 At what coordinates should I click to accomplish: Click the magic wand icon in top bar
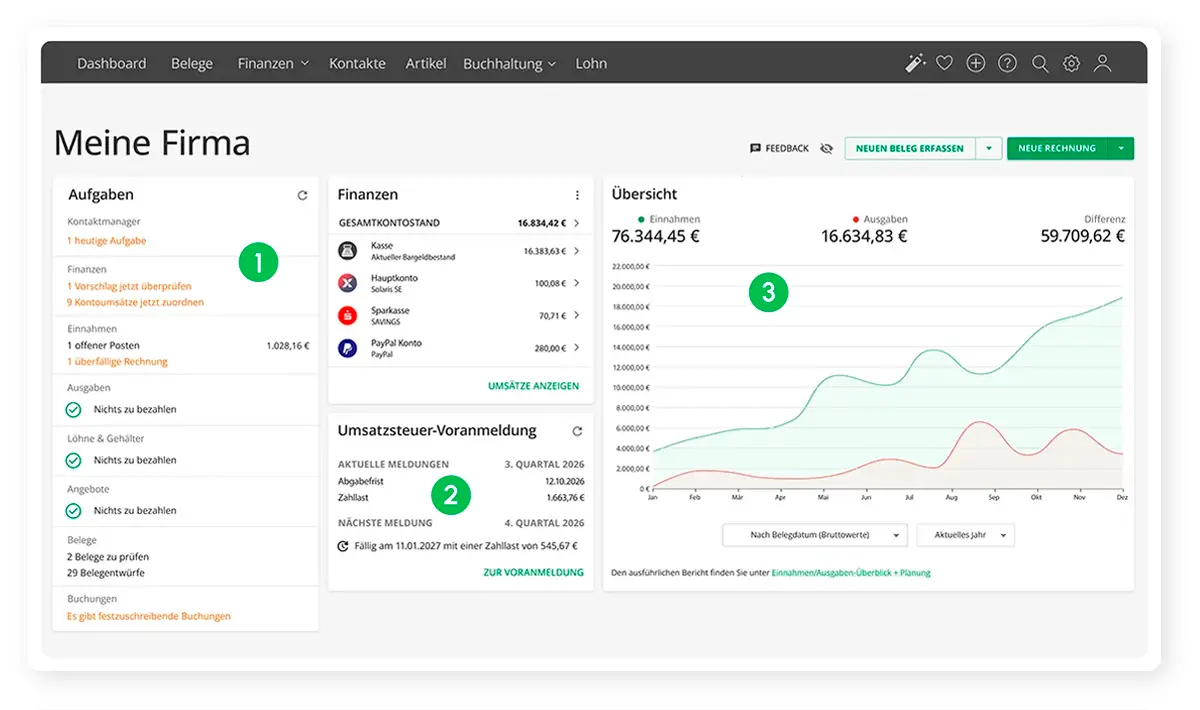915,63
